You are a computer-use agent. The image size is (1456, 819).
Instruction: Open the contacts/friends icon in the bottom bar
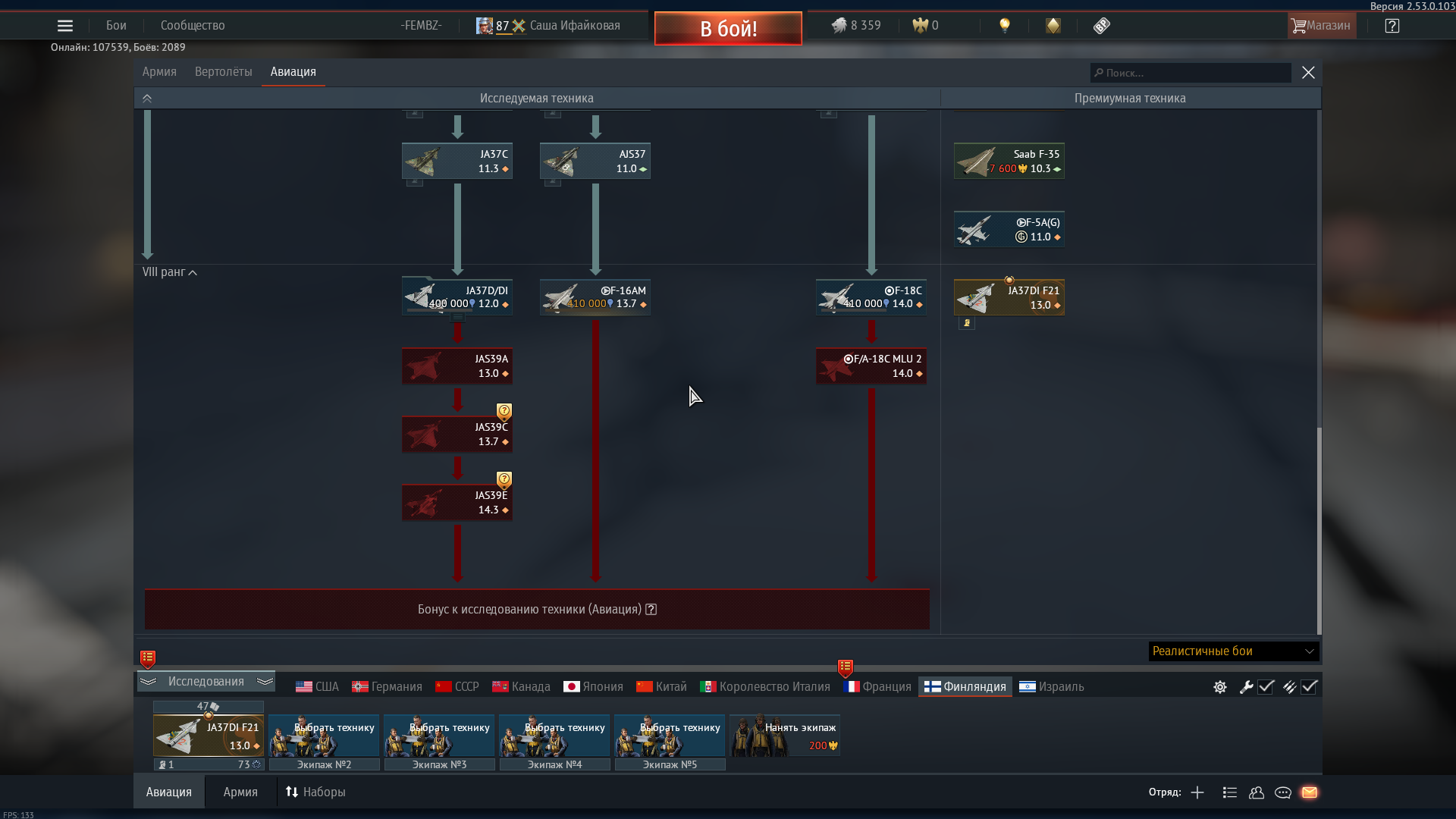(x=1257, y=792)
